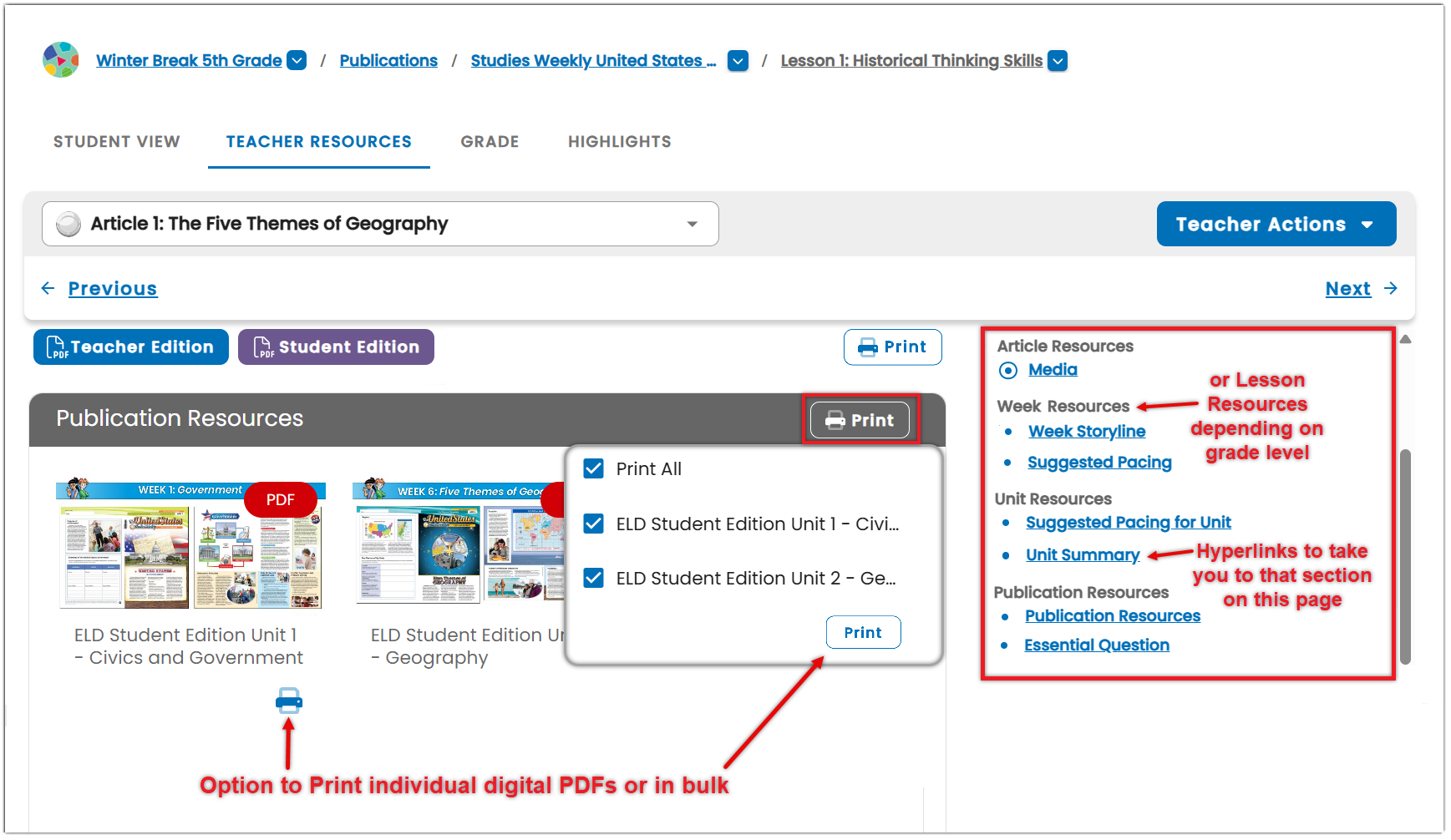This screenshot has width=1451, height=840.
Task: Click the outlined Print button above Publication Resources
Action: point(893,347)
